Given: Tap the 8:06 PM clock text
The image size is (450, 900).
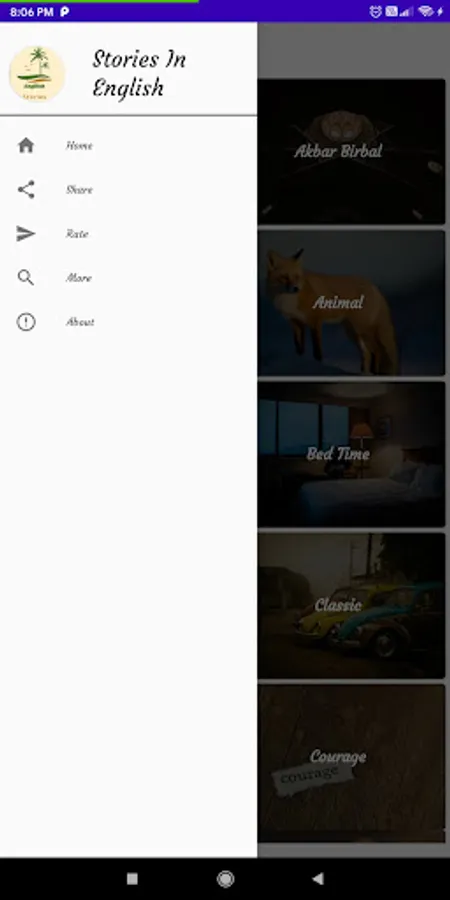Looking at the screenshot, I should click(32, 11).
